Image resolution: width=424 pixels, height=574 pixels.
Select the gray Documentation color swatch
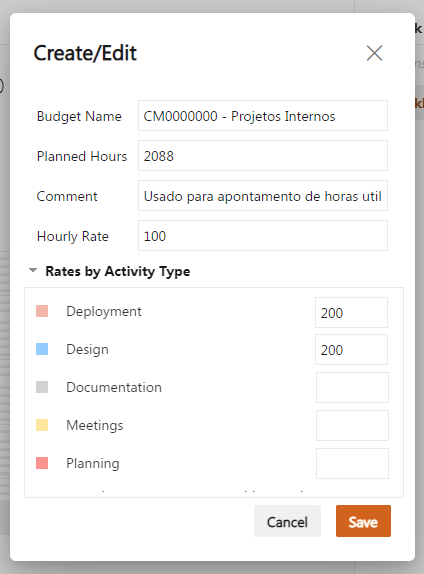(42, 387)
